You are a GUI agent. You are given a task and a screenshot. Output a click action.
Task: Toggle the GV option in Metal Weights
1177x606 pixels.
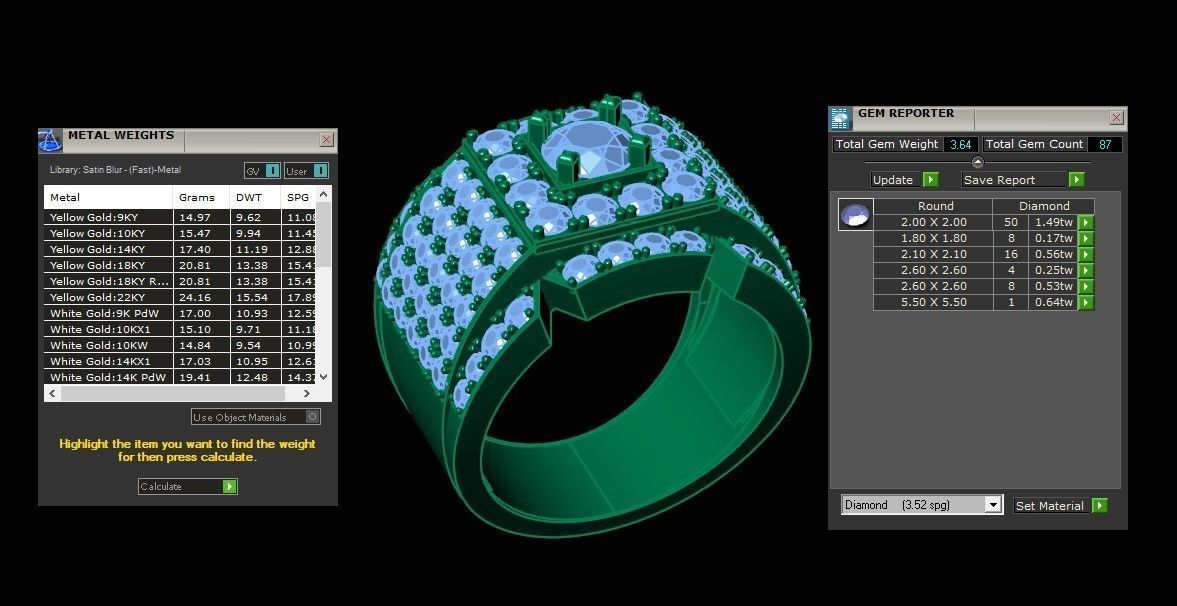pyautogui.click(x=262, y=171)
